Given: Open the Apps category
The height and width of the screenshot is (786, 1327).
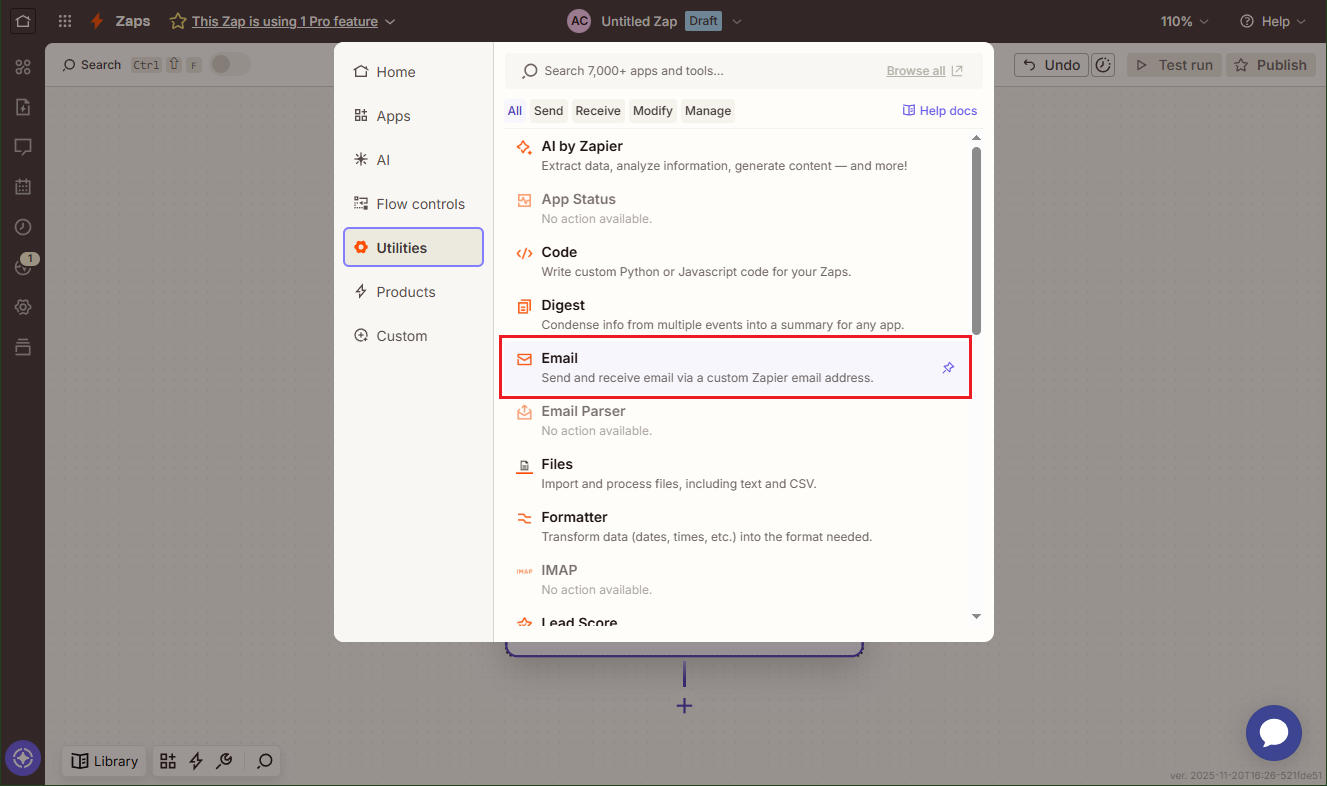Looking at the screenshot, I should 414,116.
